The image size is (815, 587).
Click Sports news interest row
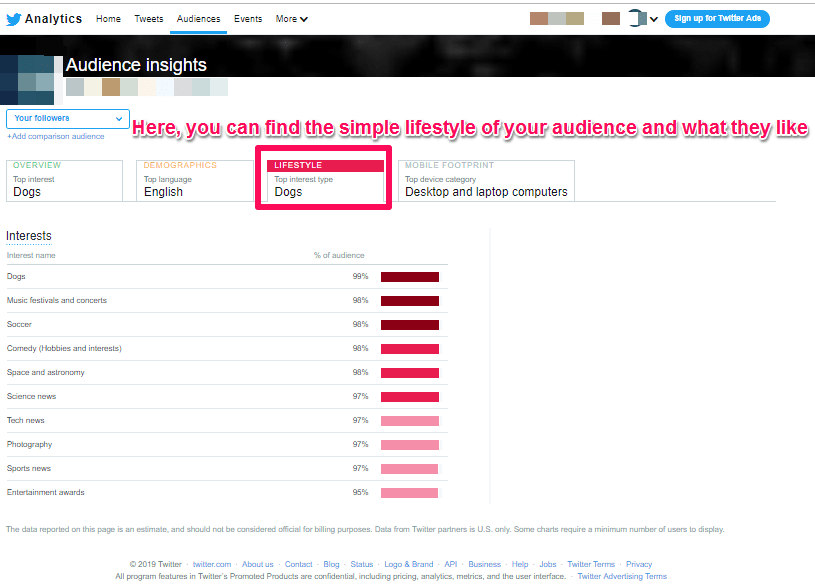227,468
